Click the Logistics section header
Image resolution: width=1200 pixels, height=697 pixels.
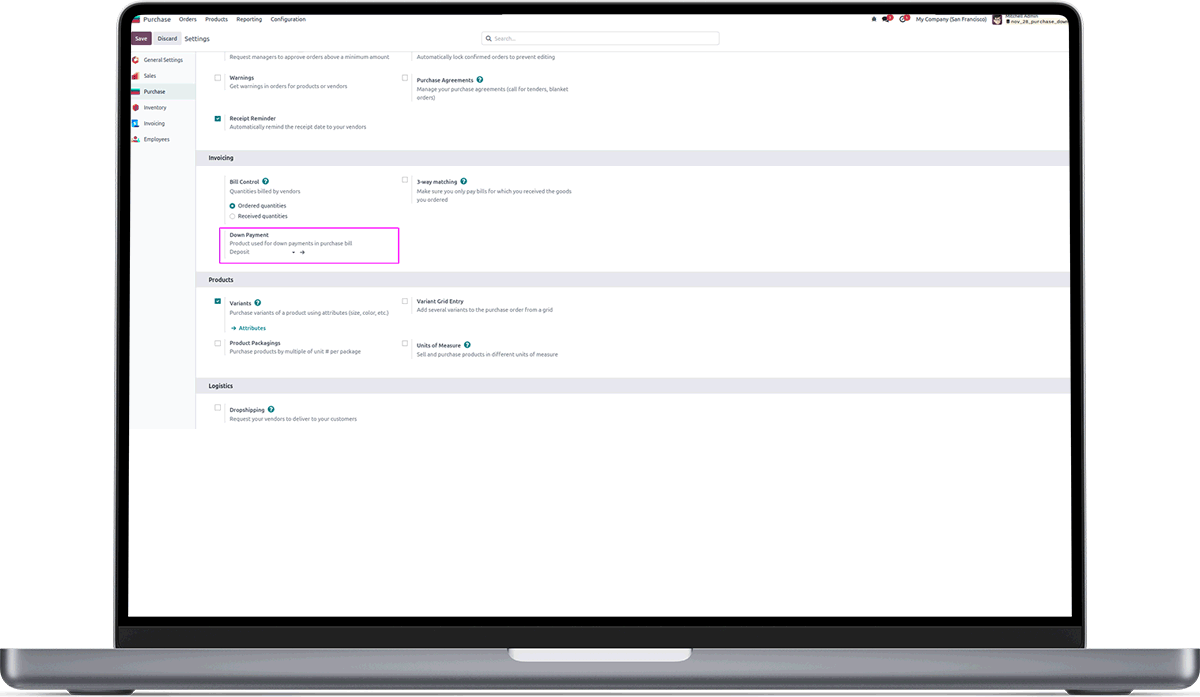[220, 386]
